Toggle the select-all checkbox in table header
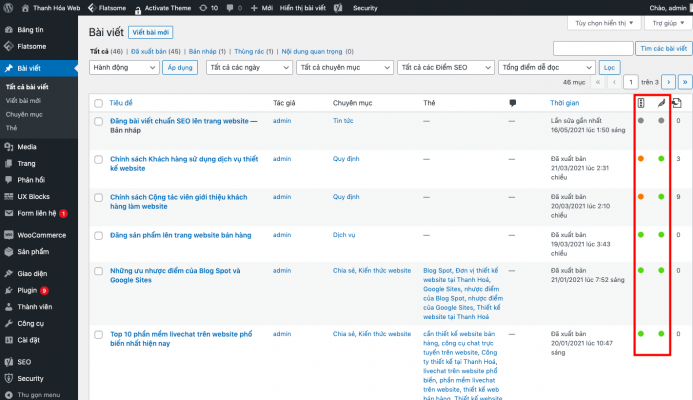693x400 pixels. click(98, 103)
